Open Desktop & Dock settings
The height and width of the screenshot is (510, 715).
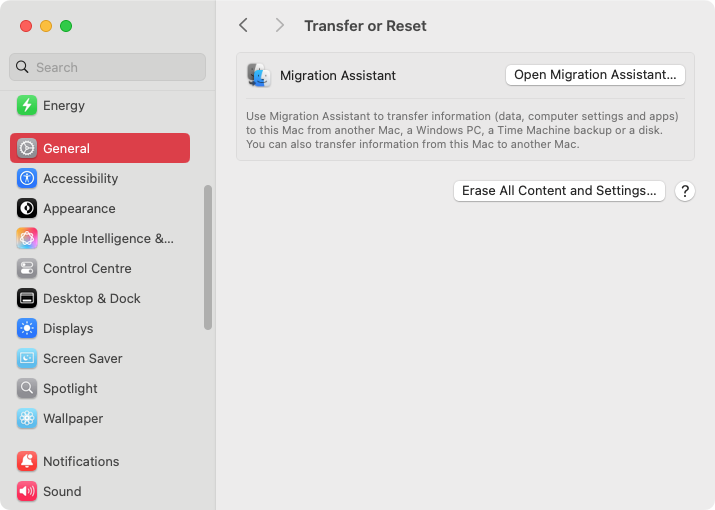click(x=100, y=299)
